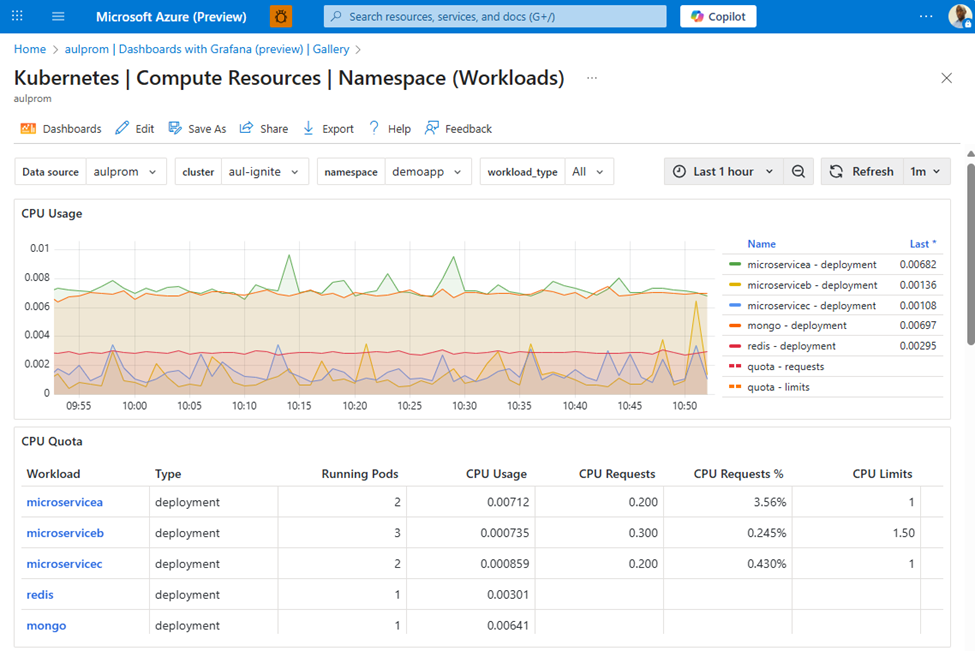Open the redis workload link

tap(40, 594)
